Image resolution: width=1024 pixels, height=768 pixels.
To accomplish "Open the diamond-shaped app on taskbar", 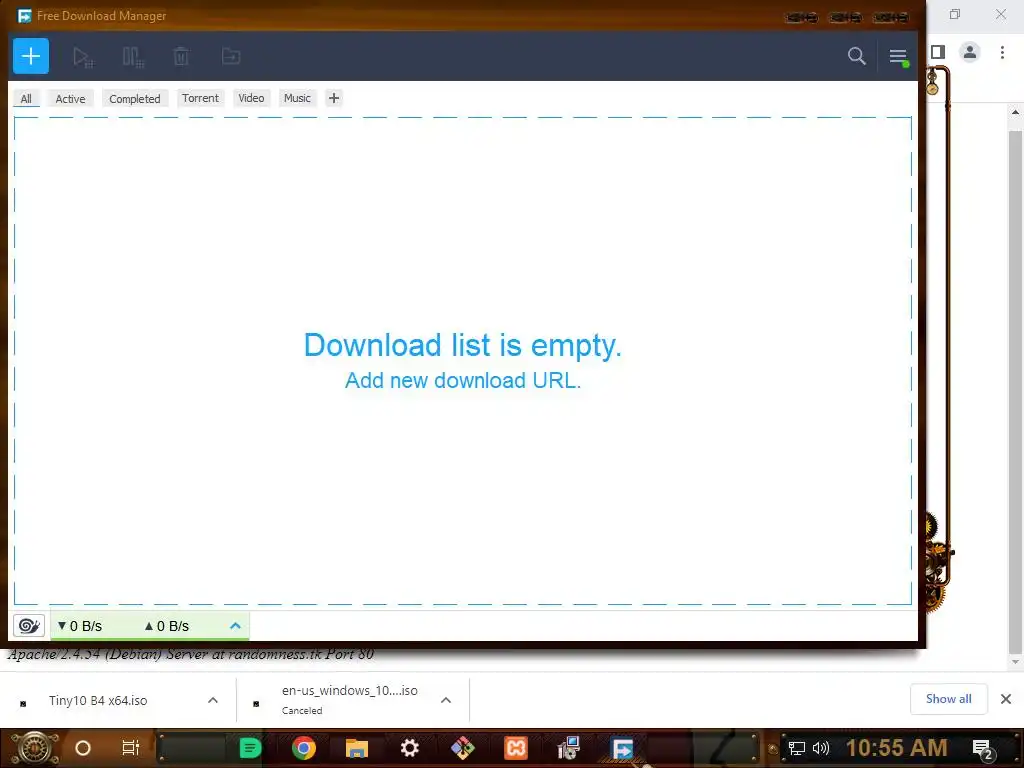I will [x=462, y=748].
